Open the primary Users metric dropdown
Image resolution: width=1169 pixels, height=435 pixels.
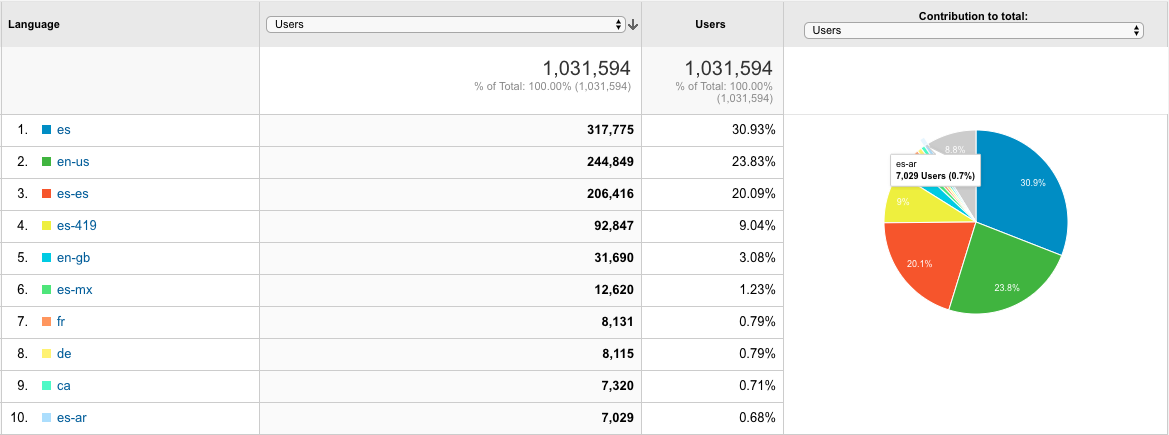point(445,25)
